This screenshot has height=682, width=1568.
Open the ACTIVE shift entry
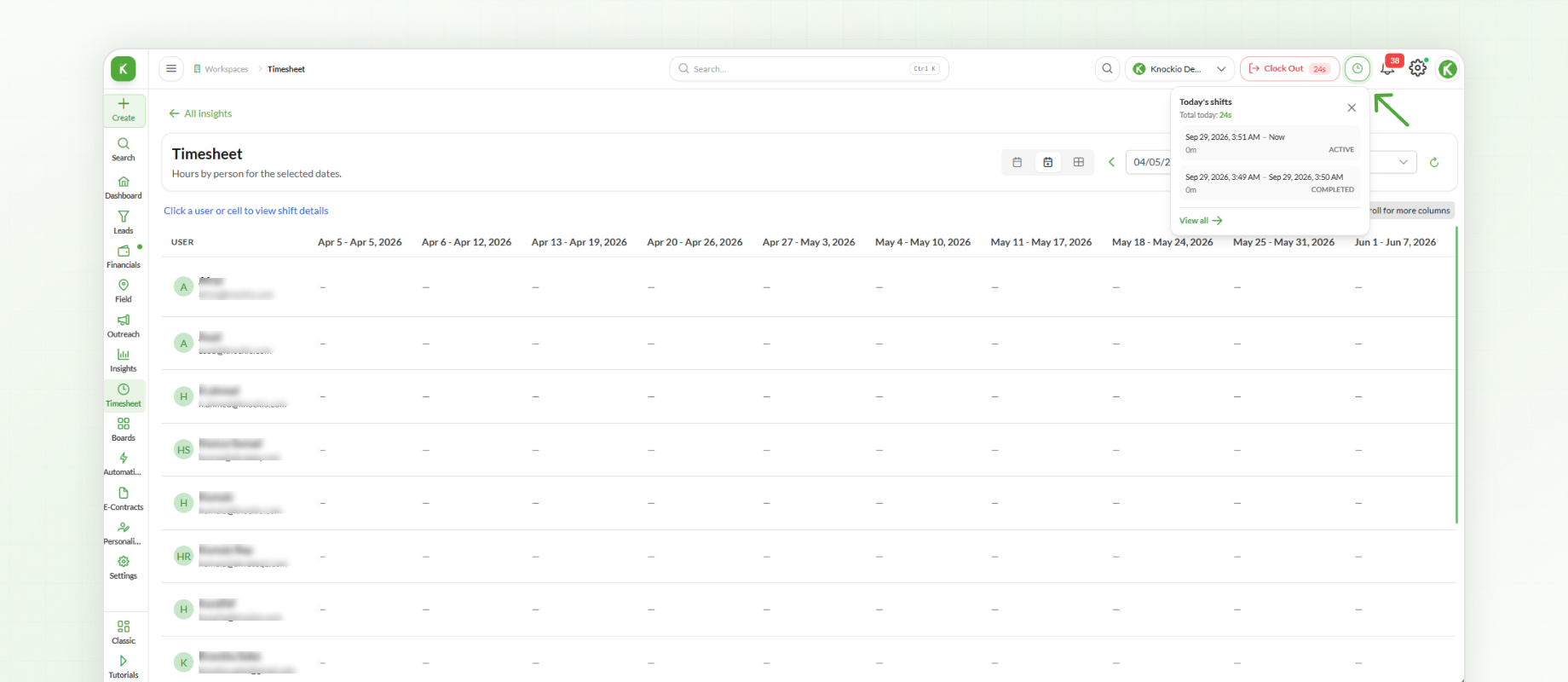pos(1269,143)
